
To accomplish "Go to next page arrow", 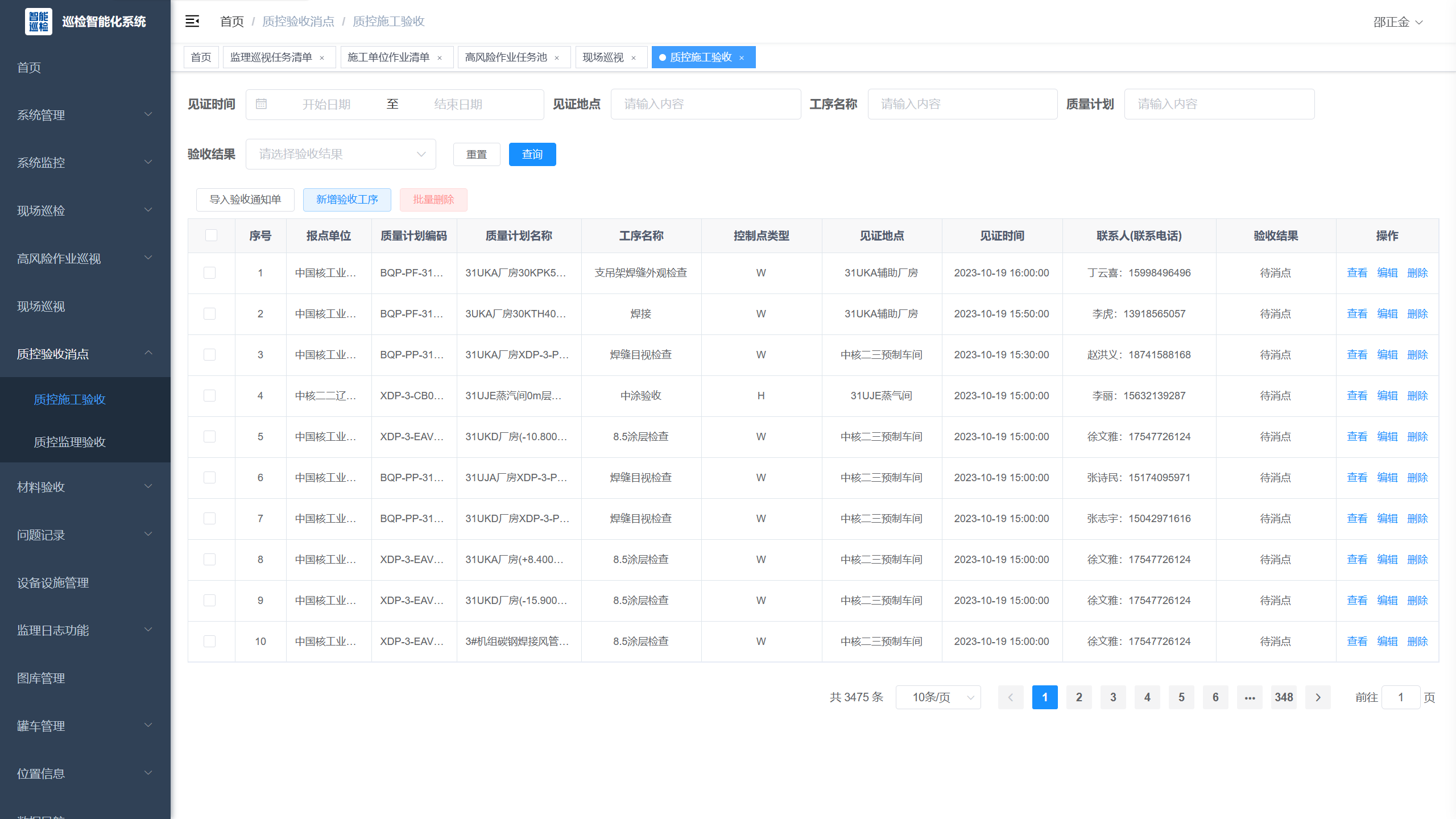I will 1318,697.
